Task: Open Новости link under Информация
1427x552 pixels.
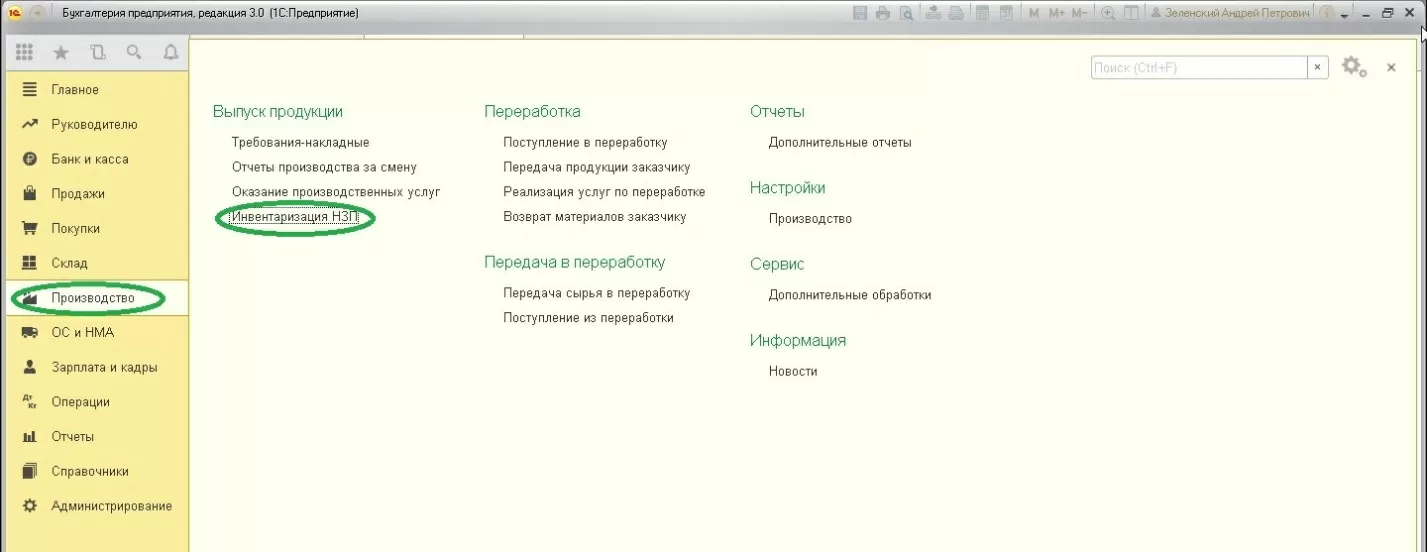Action: 793,371
